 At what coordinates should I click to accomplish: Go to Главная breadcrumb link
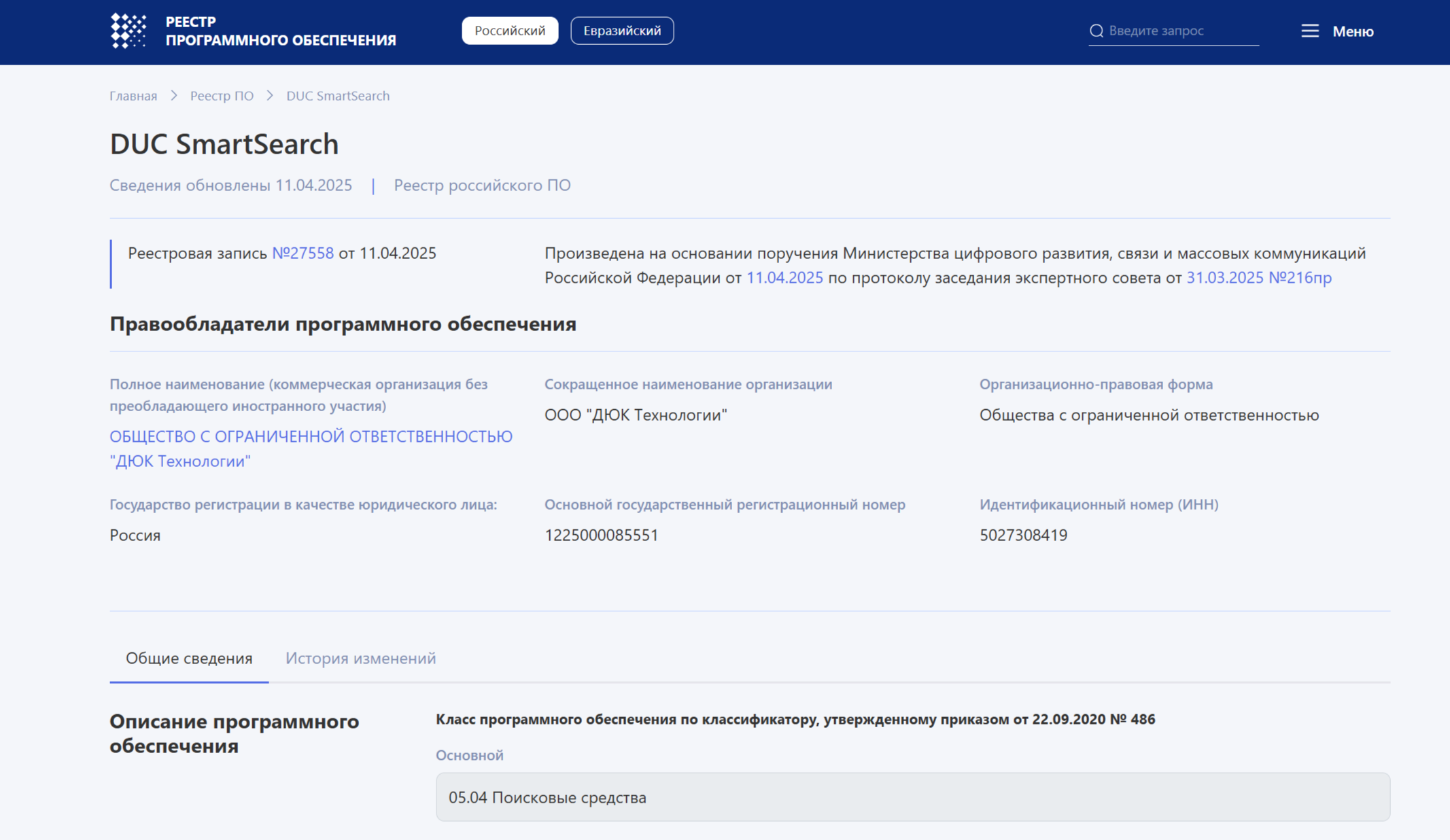(133, 96)
